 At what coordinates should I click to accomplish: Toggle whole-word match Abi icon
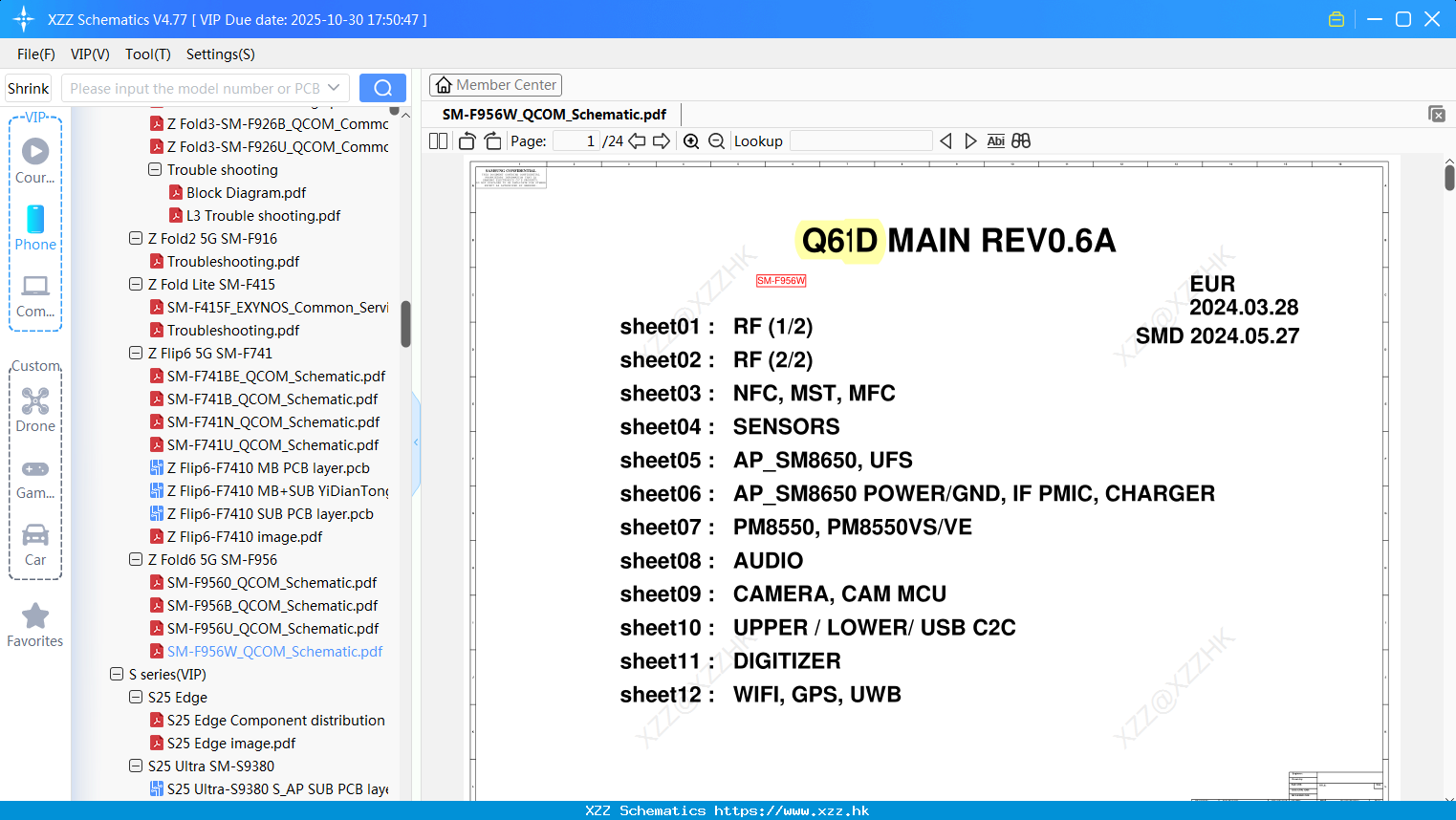(995, 141)
